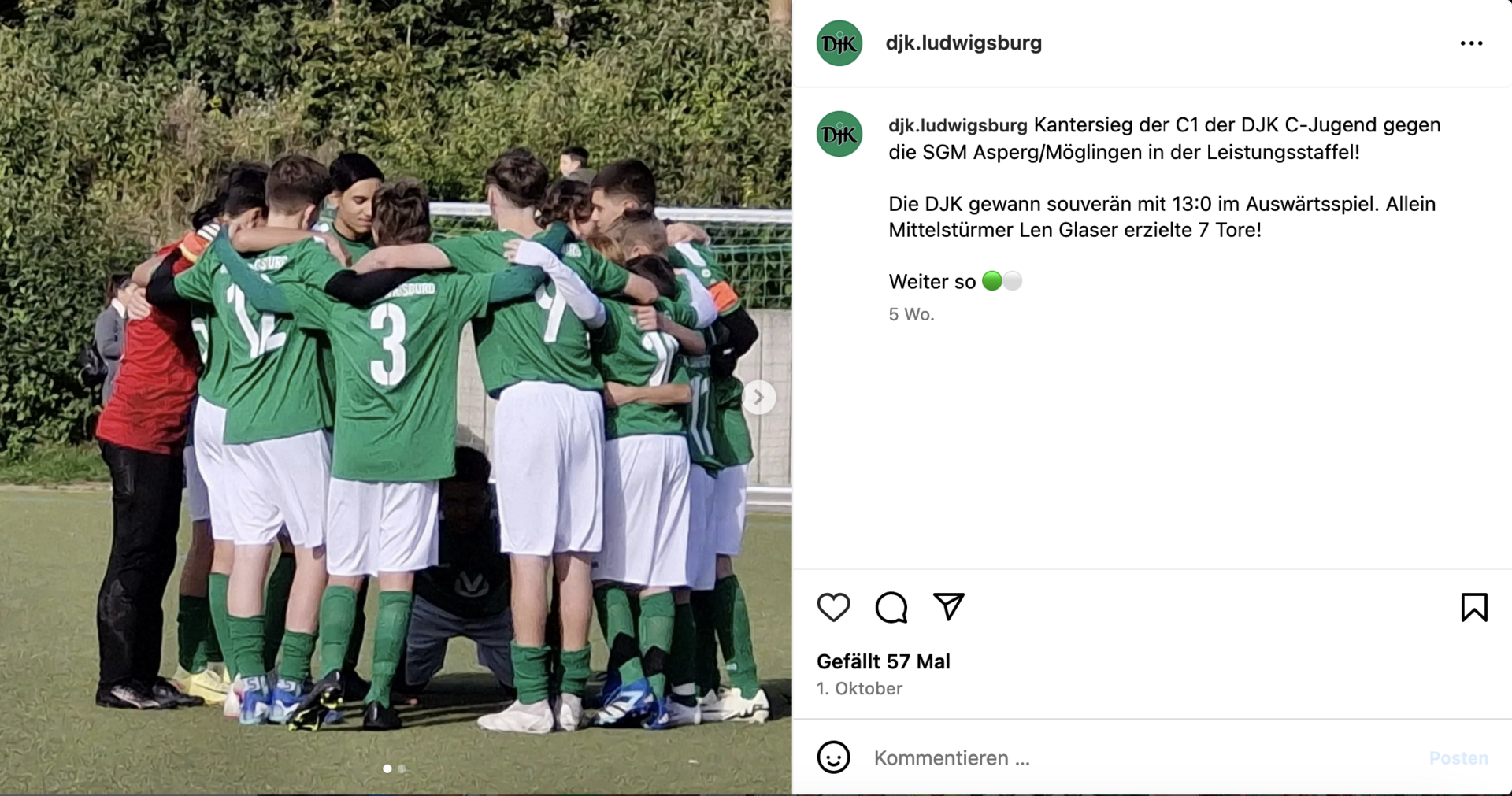Open the three-dot more options menu

[x=1471, y=43]
